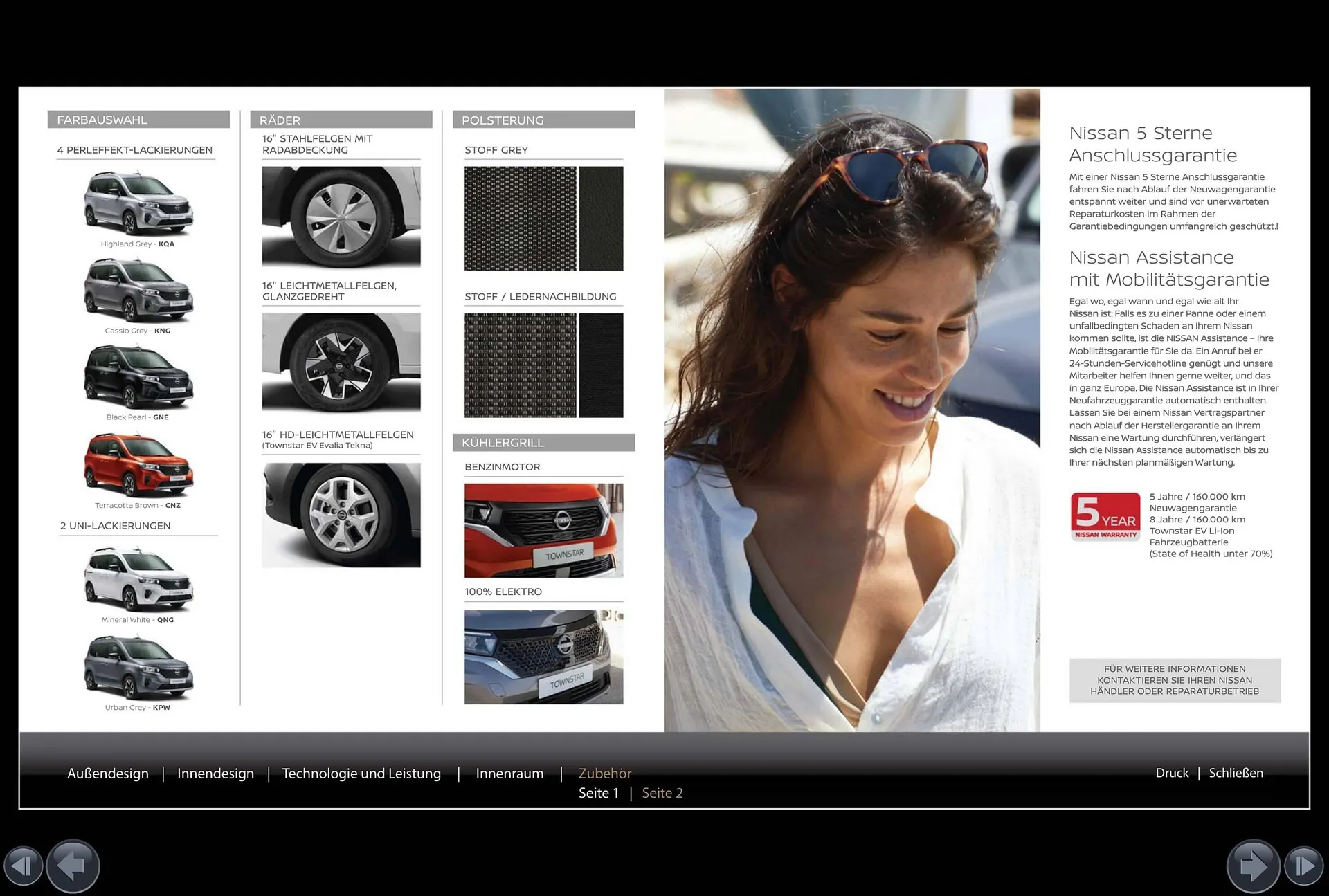Image resolution: width=1329 pixels, height=896 pixels.
Task: Select the Mineral White car thumbnail
Action: tap(138, 579)
